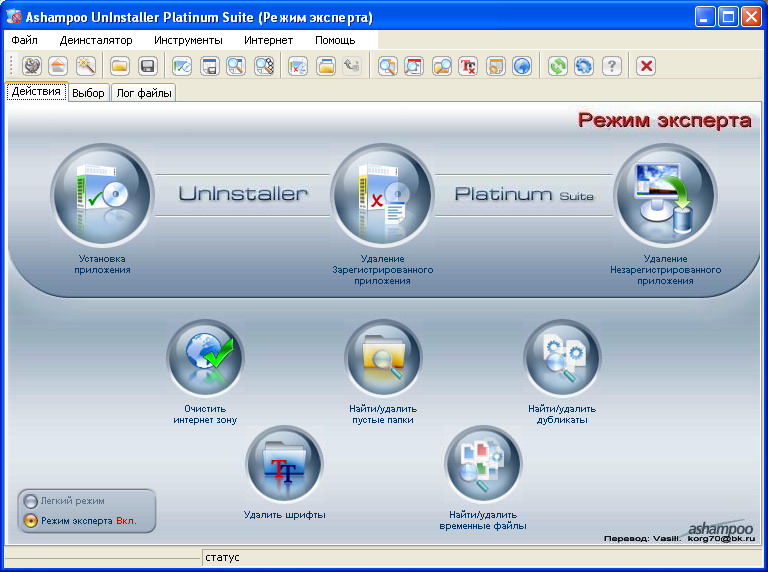The width and height of the screenshot is (768, 572).
Task: Open Удаление Зарегистрированного приложения icon
Action: click(383, 195)
